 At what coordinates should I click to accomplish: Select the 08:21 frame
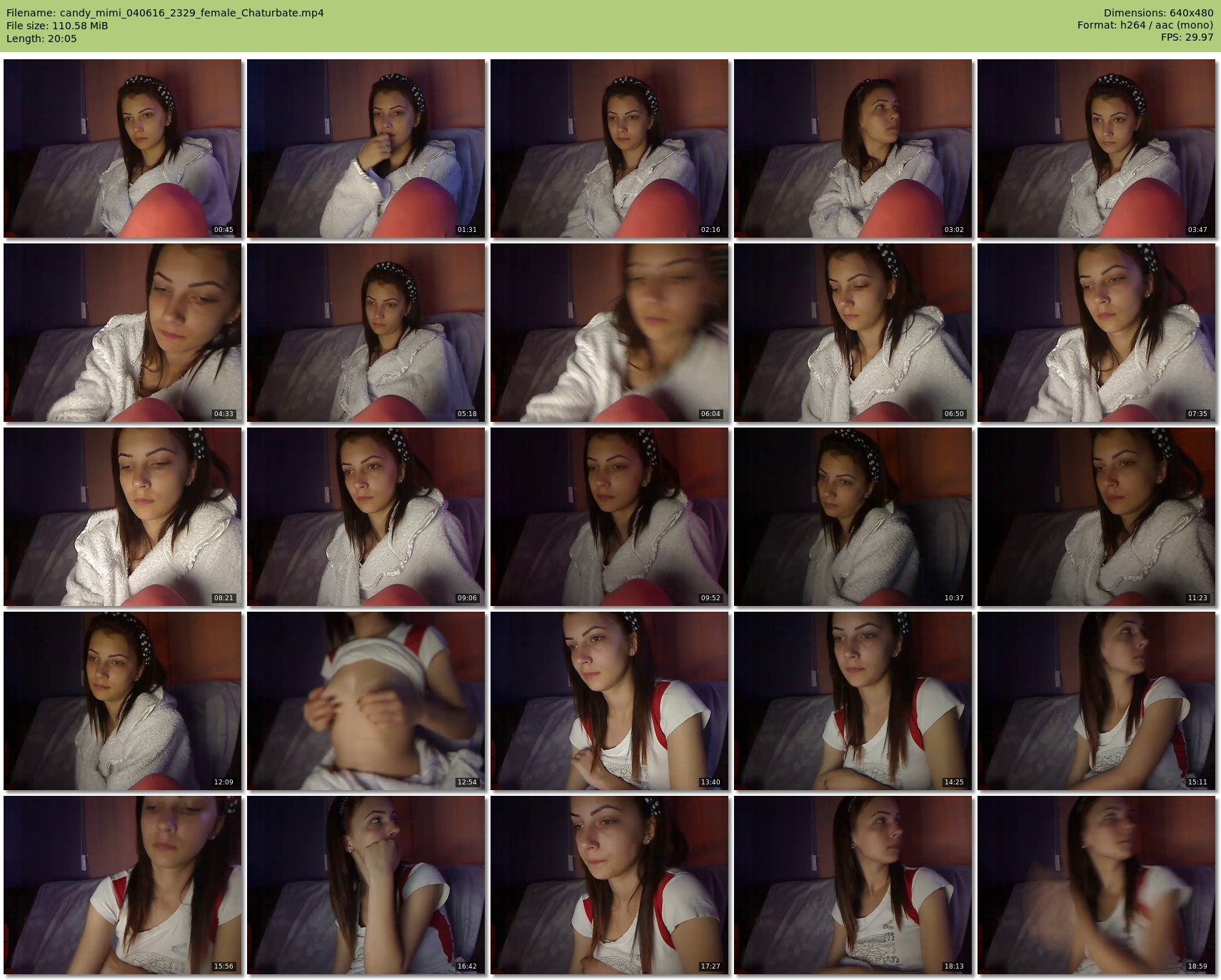coord(123,517)
